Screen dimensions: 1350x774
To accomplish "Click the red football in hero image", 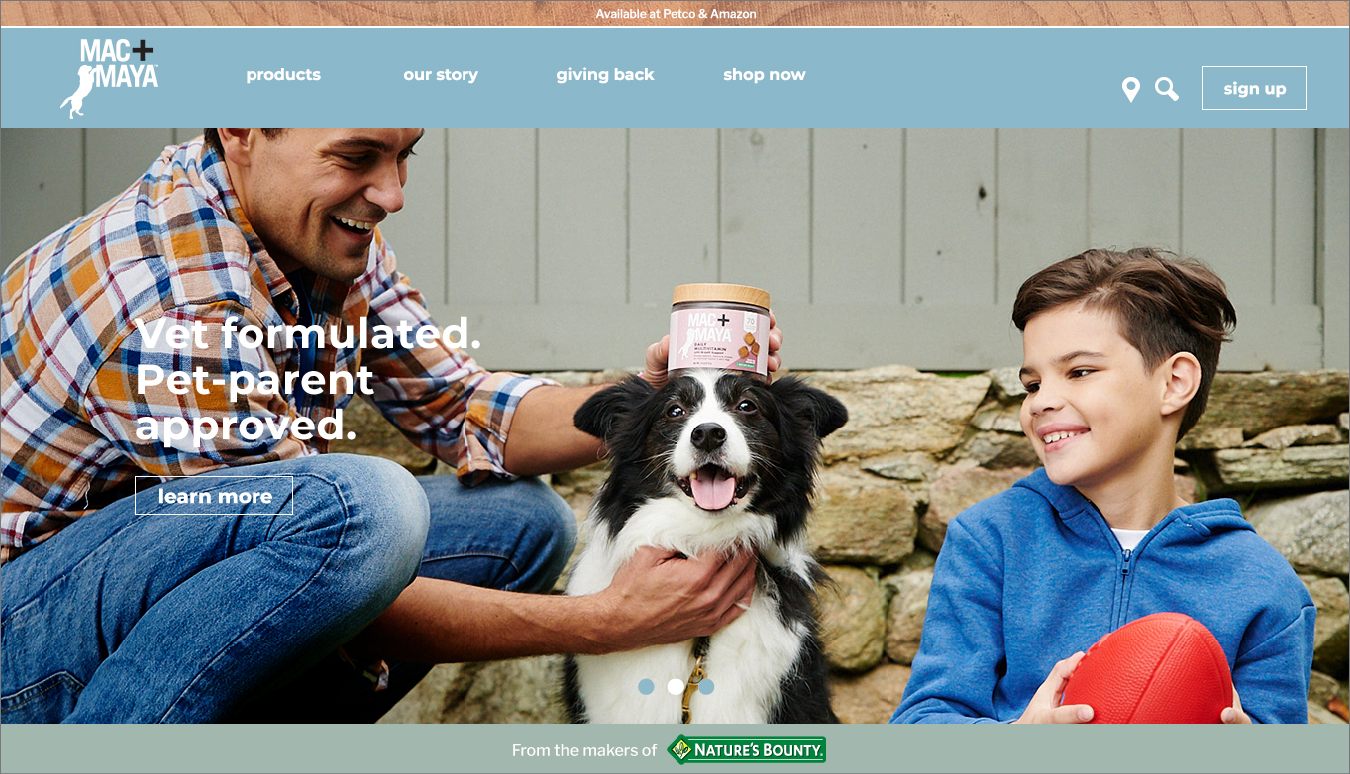I will pos(1147,668).
